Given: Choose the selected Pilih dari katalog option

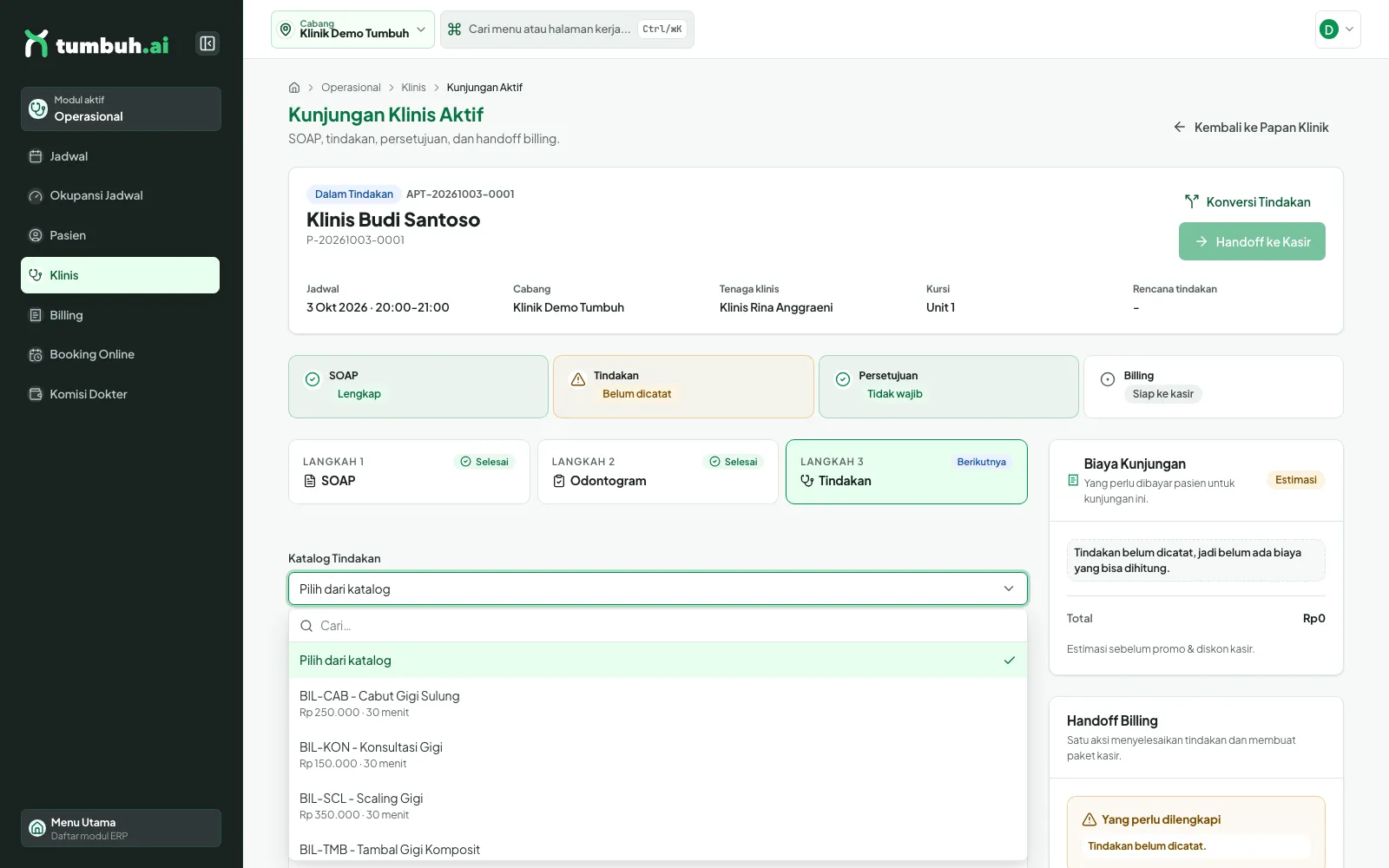Looking at the screenshot, I should [658, 661].
